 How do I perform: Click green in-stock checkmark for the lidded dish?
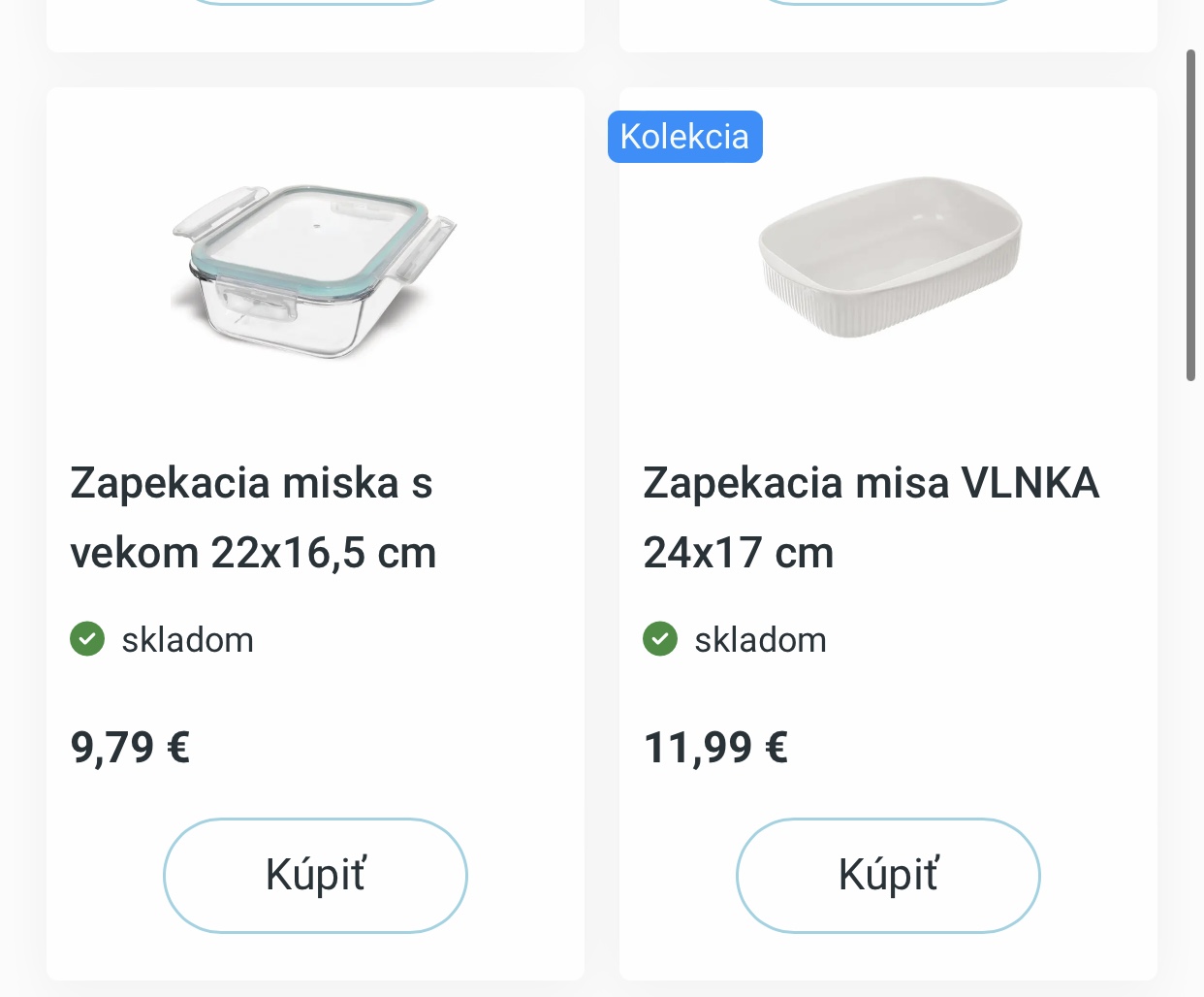coord(87,639)
